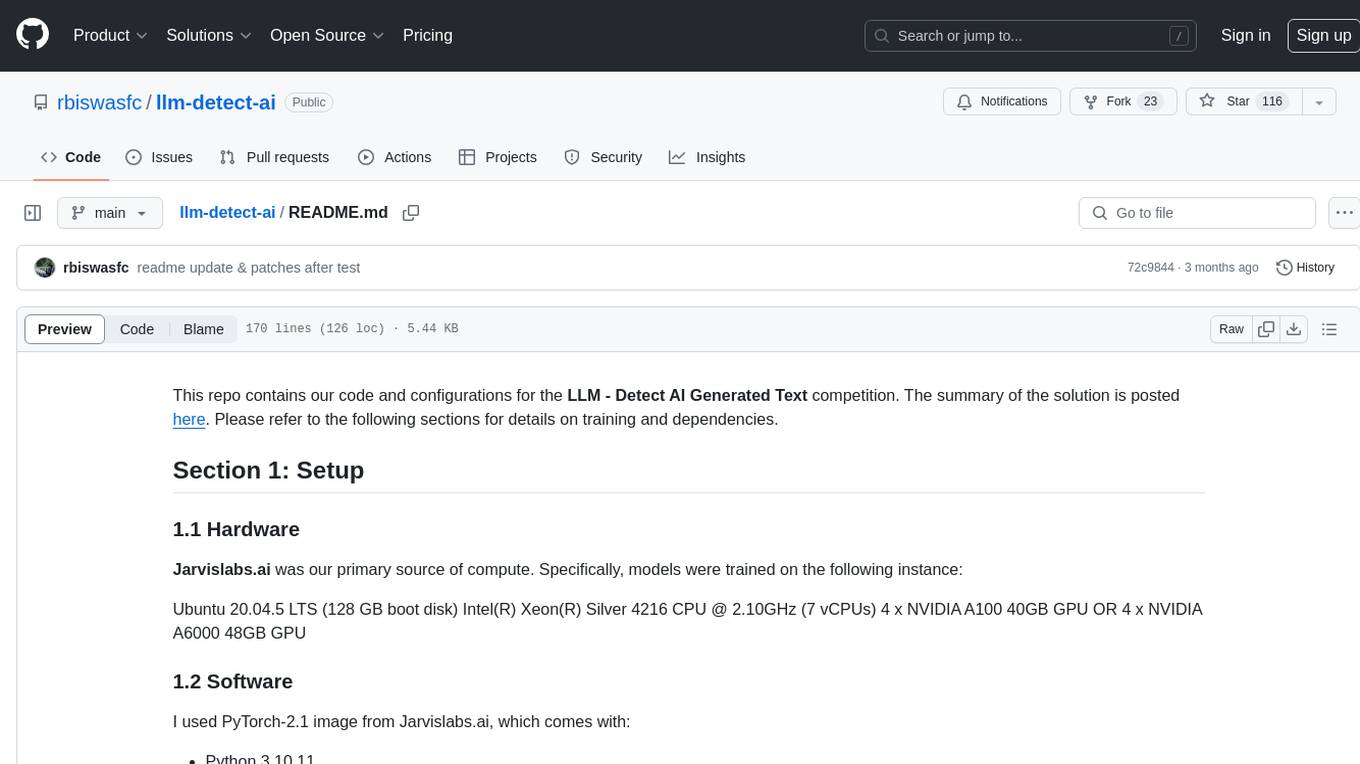Open commit author rbiswasfc link
The image size is (1360, 764).
(96, 268)
